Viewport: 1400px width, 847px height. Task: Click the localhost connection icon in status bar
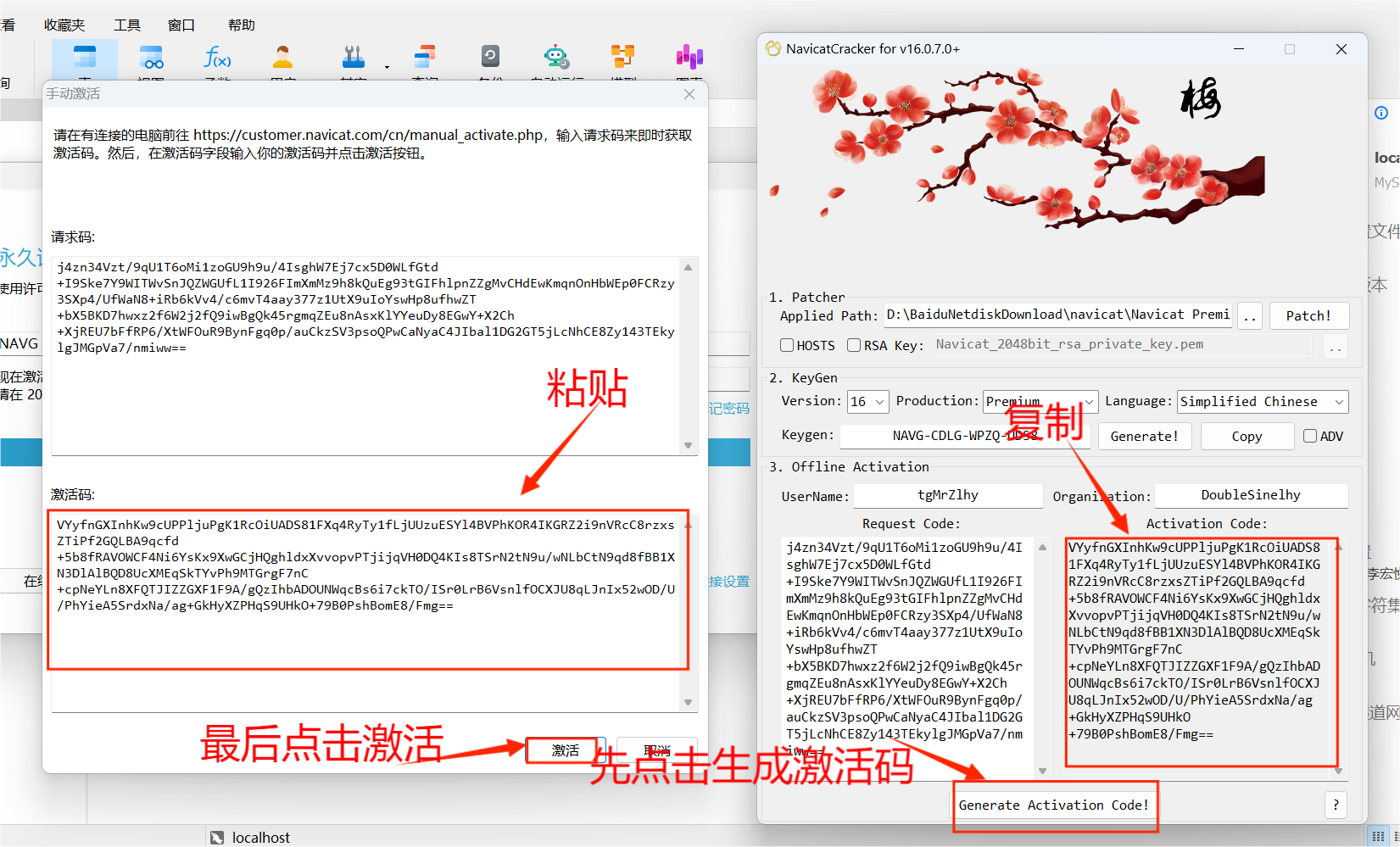pyautogui.click(x=217, y=838)
